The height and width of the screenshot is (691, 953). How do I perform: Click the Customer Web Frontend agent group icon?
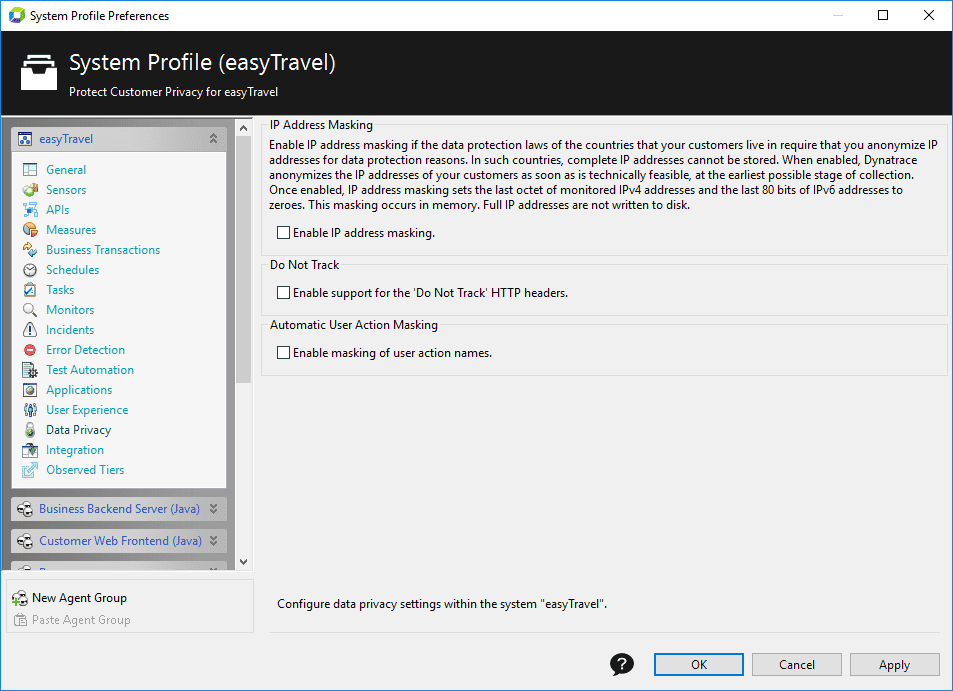(x=25, y=541)
